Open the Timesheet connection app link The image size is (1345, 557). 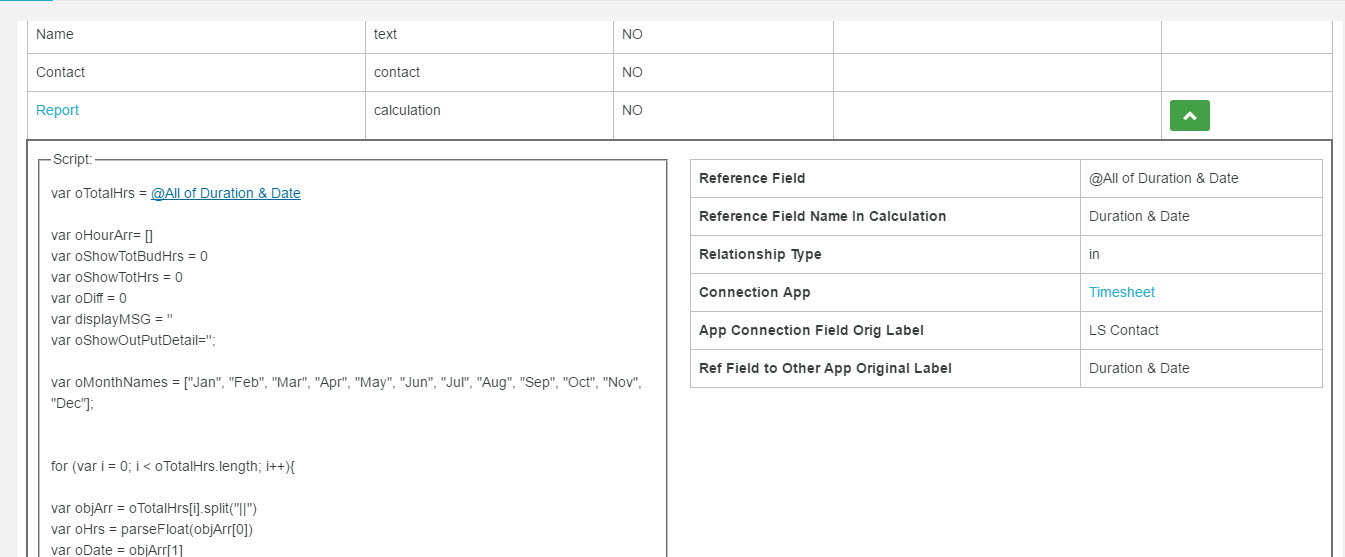tap(1121, 293)
